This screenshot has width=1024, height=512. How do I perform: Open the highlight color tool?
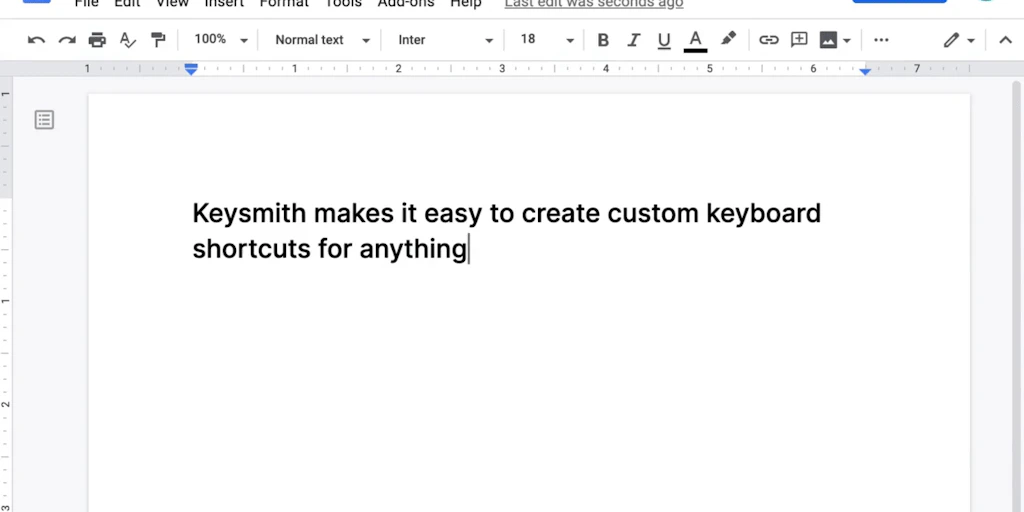(x=728, y=39)
